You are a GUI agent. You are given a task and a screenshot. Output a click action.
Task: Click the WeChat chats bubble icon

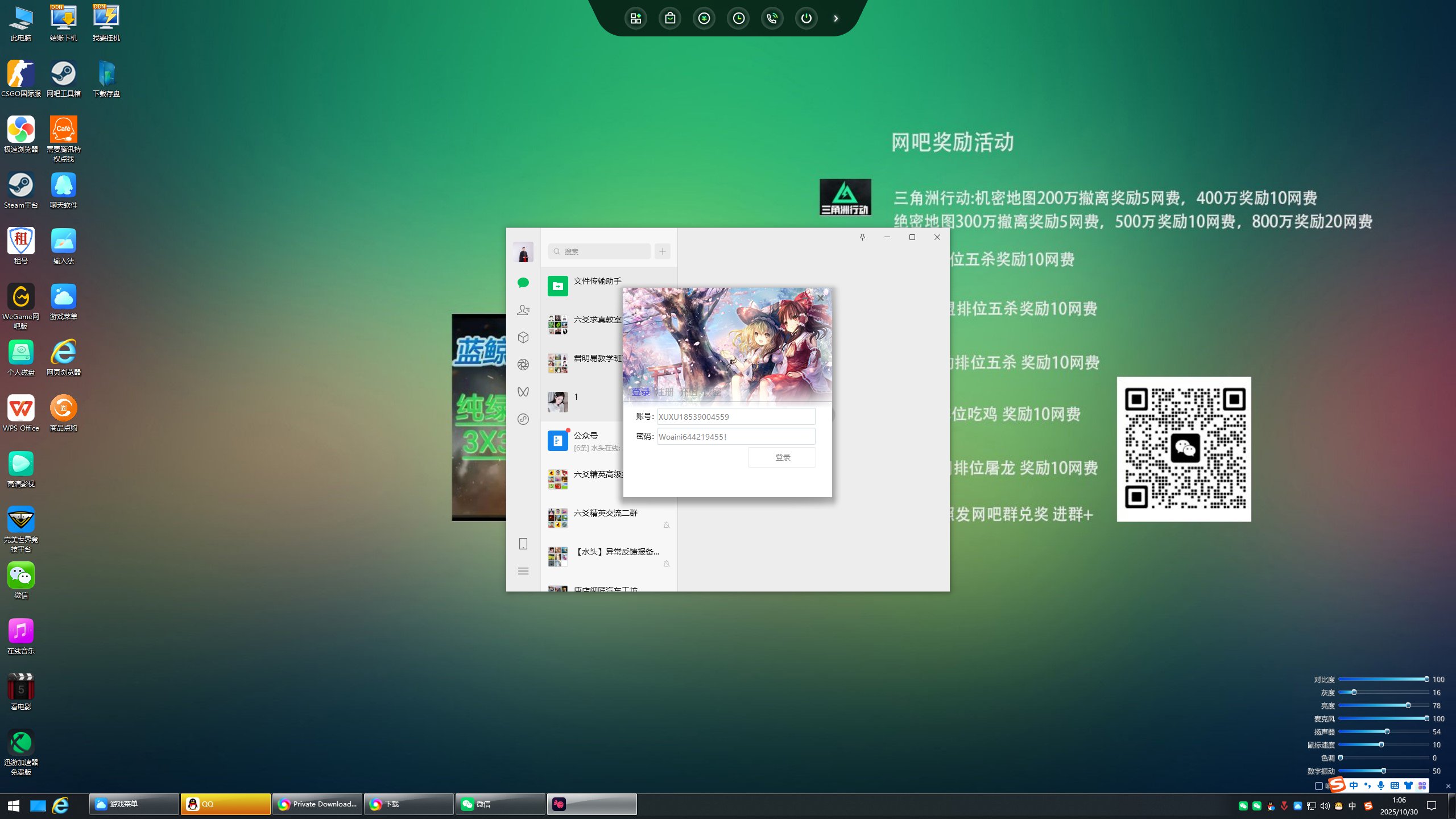click(x=523, y=283)
